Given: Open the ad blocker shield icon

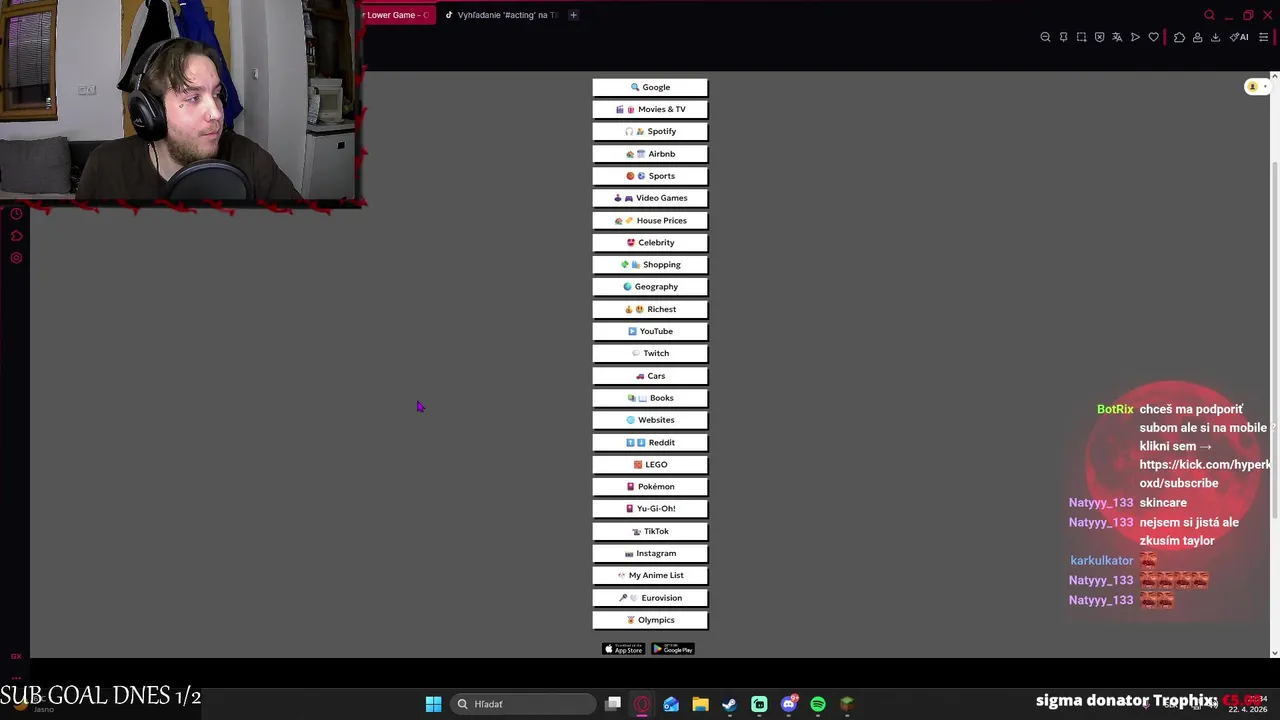Looking at the screenshot, I should pos(1099,37).
